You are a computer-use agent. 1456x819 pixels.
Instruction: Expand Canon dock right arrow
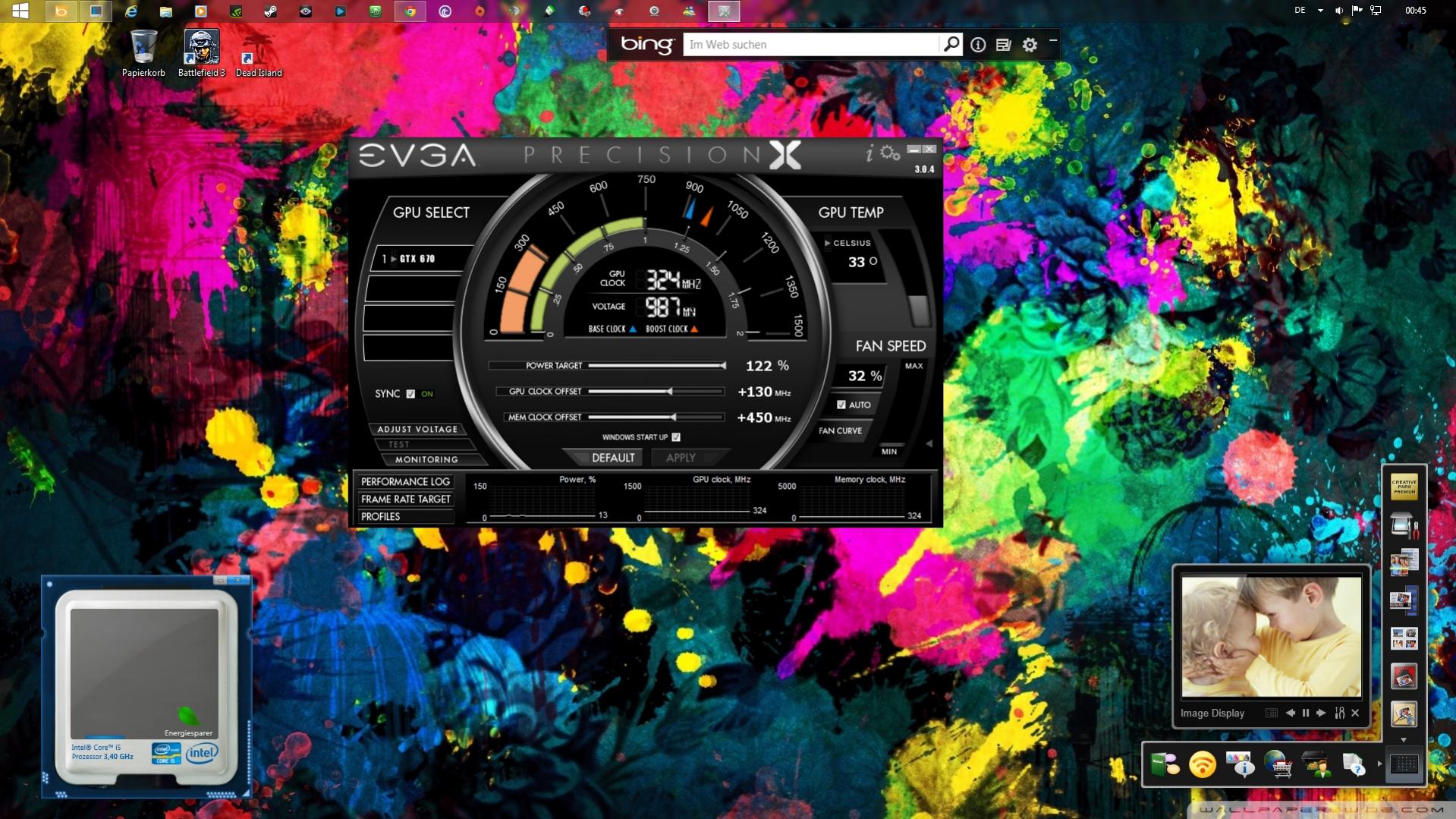coord(1379,764)
